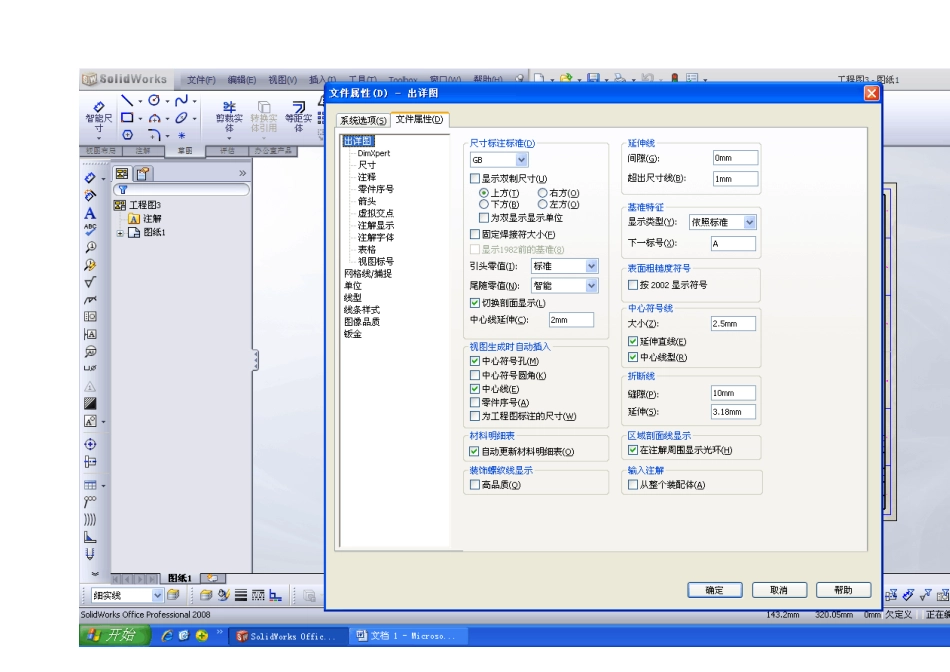Select 注解字体 in options tree
Viewport: 950px width, 672px height.
pyautogui.click(x=376, y=237)
